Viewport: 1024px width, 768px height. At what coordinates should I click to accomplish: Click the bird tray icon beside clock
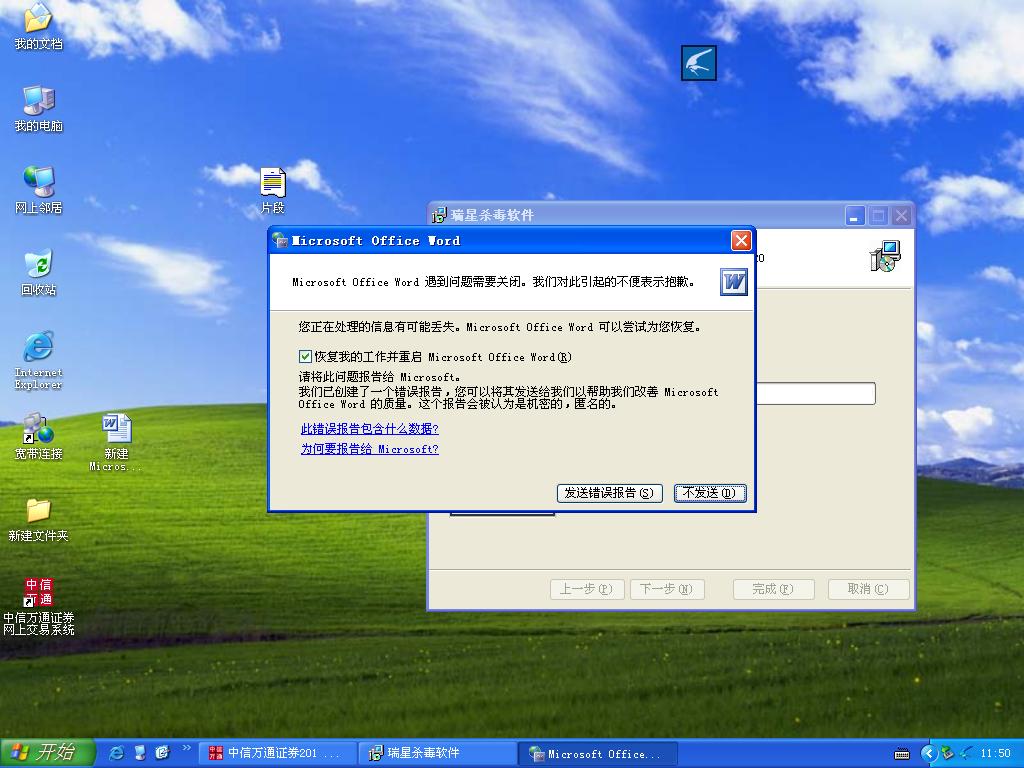tap(966, 754)
